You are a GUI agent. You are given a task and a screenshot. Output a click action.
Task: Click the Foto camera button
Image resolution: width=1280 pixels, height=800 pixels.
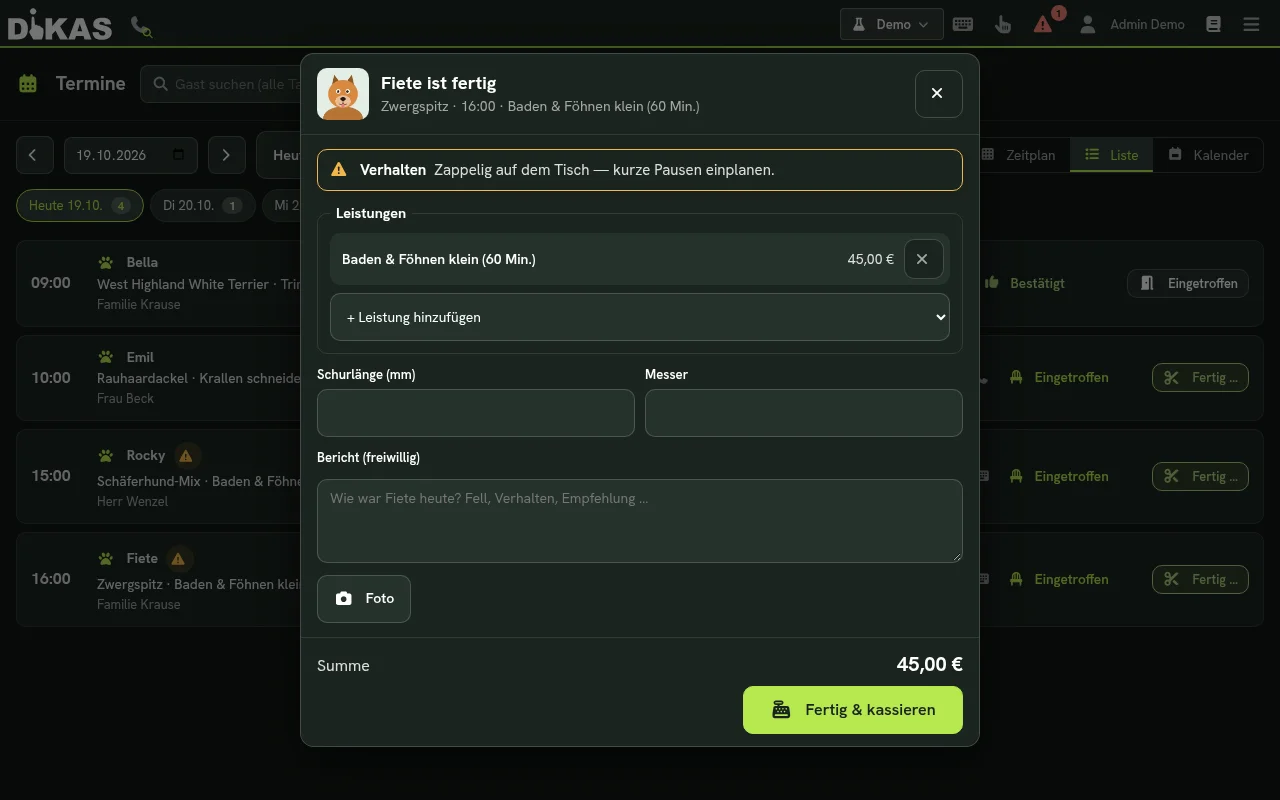coord(364,598)
